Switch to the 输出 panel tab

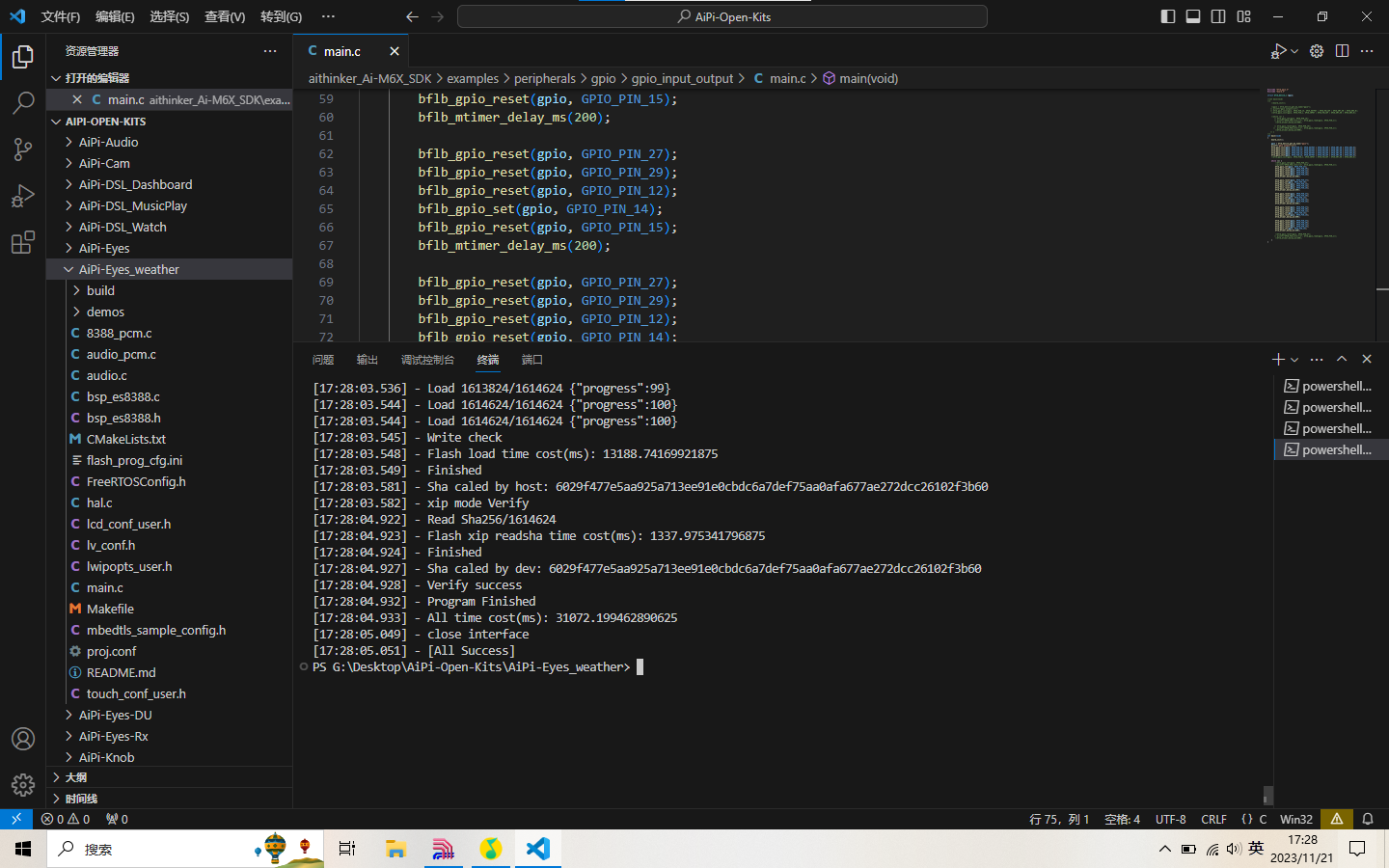pos(367,360)
